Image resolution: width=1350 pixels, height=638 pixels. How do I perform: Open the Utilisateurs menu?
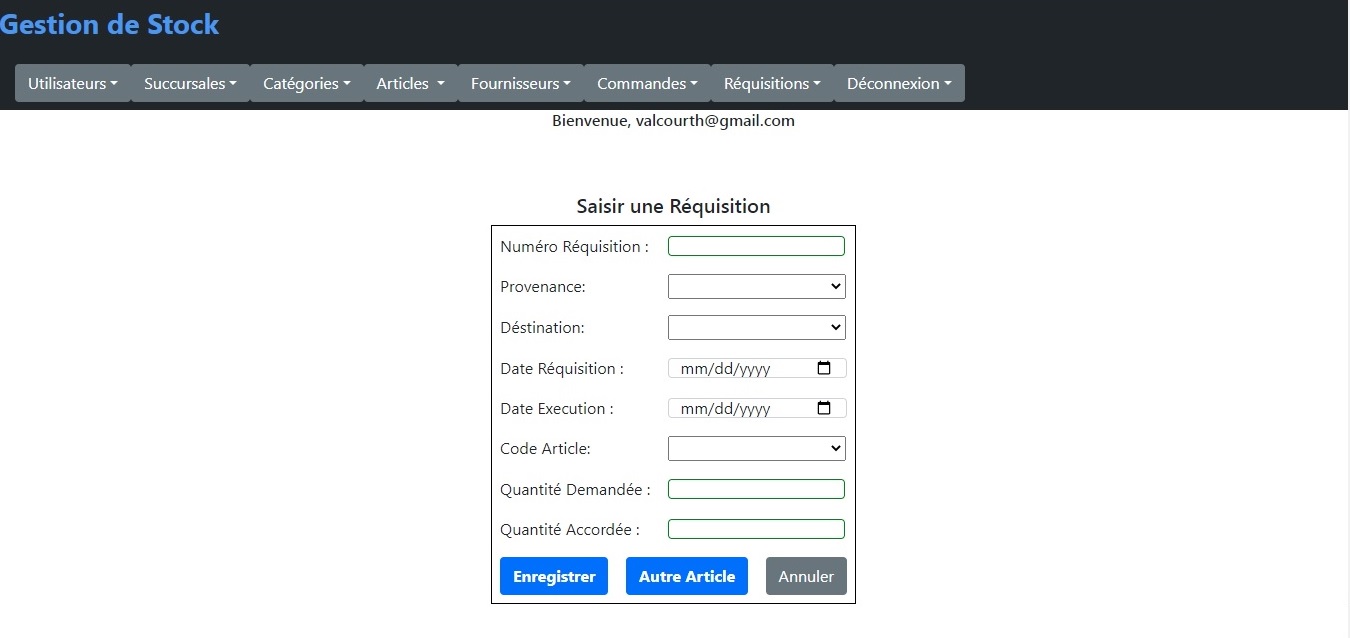click(x=73, y=83)
